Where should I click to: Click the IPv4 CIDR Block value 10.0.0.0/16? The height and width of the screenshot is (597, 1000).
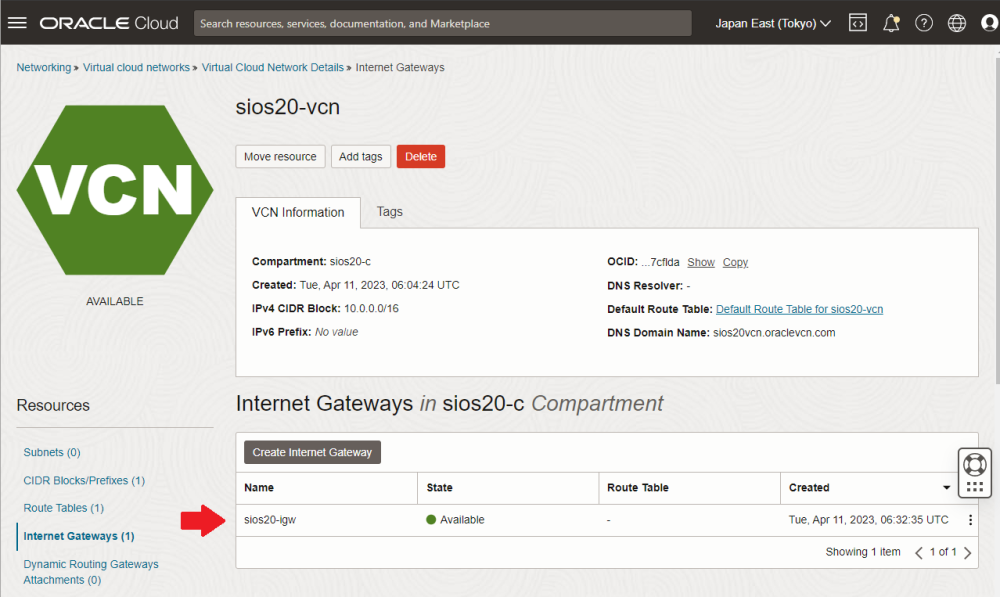point(371,309)
